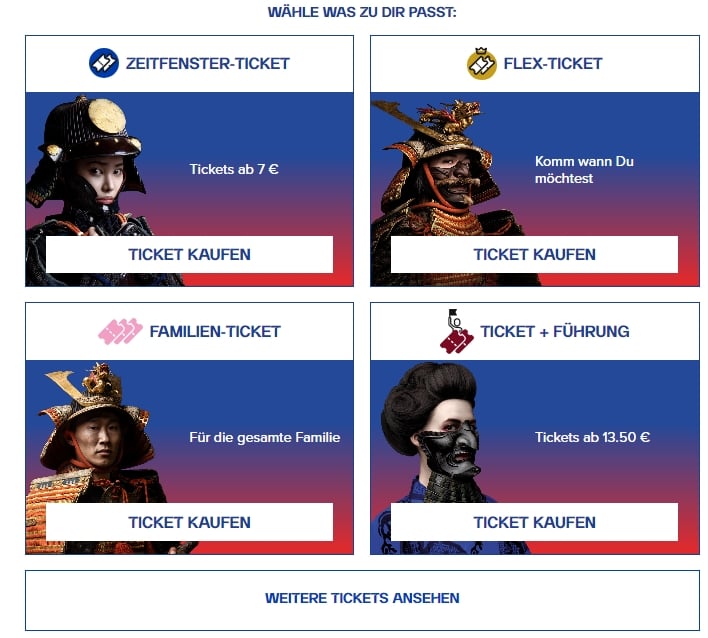
Task: Select the Familien-Ticket heading
Action: [215, 331]
